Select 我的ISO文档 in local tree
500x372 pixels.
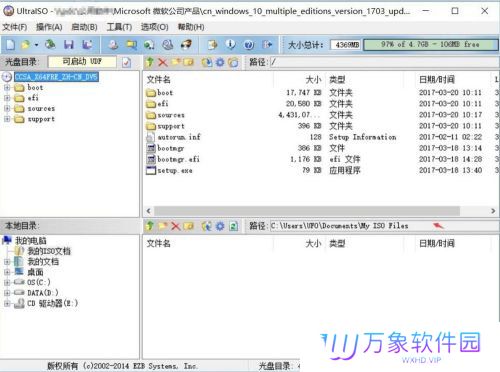[x=49, y=251]
